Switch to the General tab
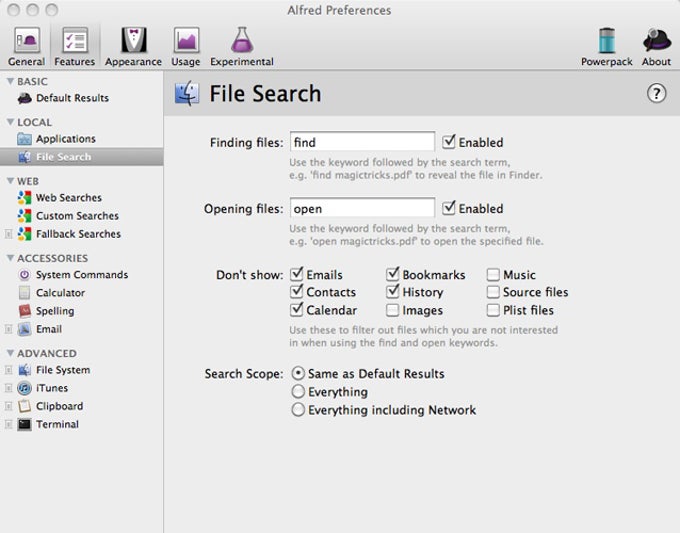The height and width of the screenshot is (533, 680). 26,46
